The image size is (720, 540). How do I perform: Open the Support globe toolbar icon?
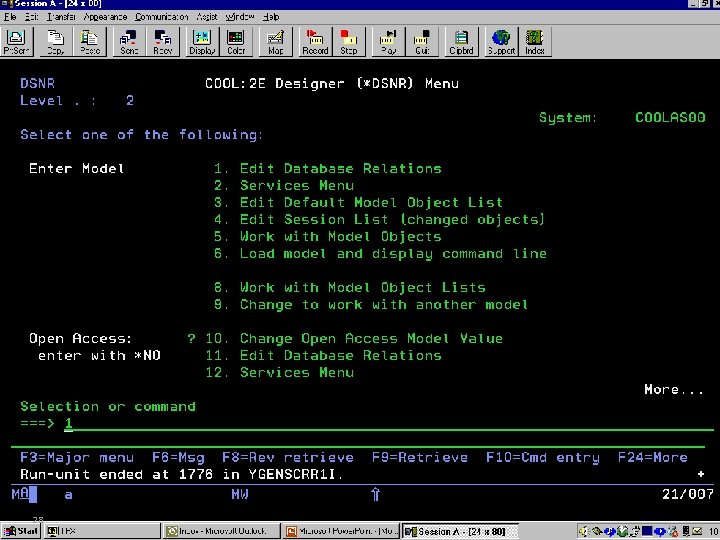501,42
